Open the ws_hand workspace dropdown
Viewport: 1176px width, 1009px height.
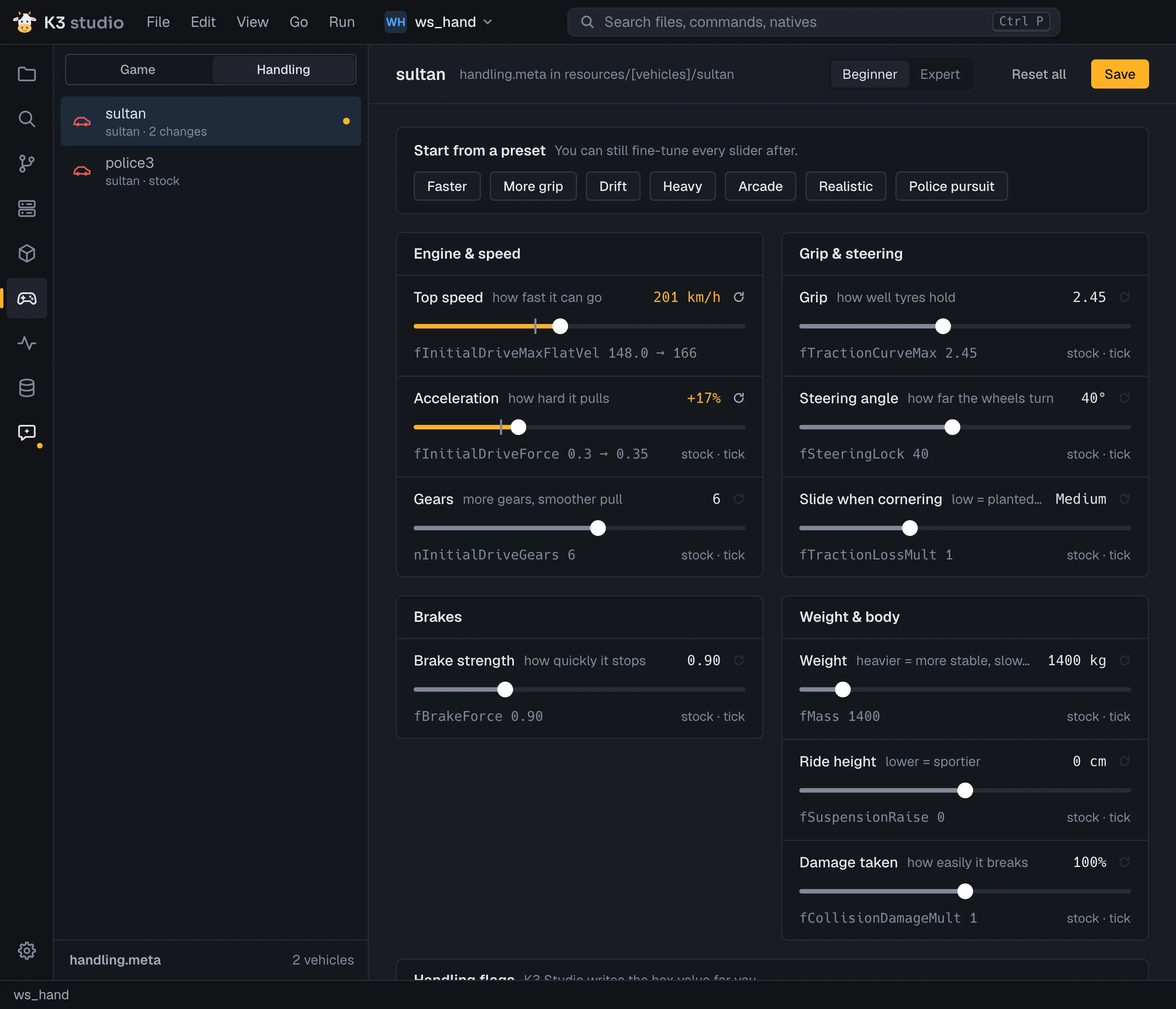(x=439, y=22)
